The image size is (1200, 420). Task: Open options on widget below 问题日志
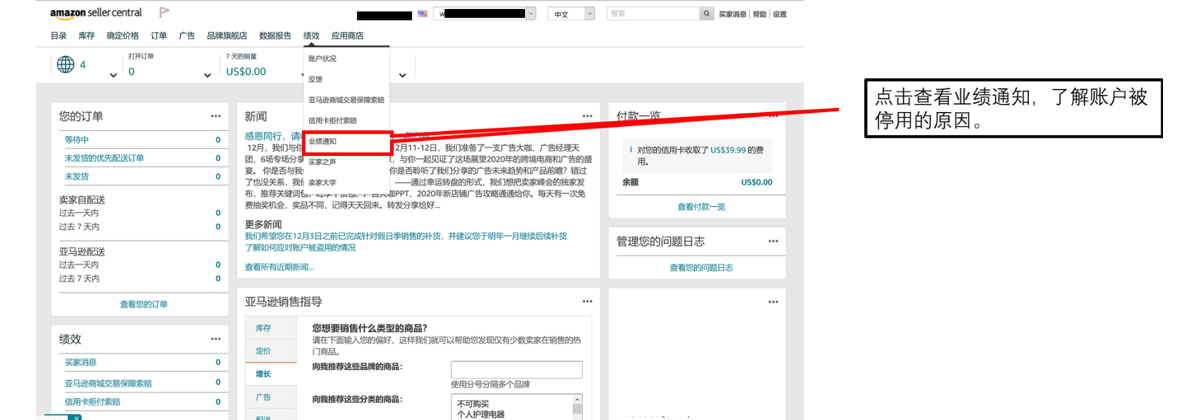773,301
